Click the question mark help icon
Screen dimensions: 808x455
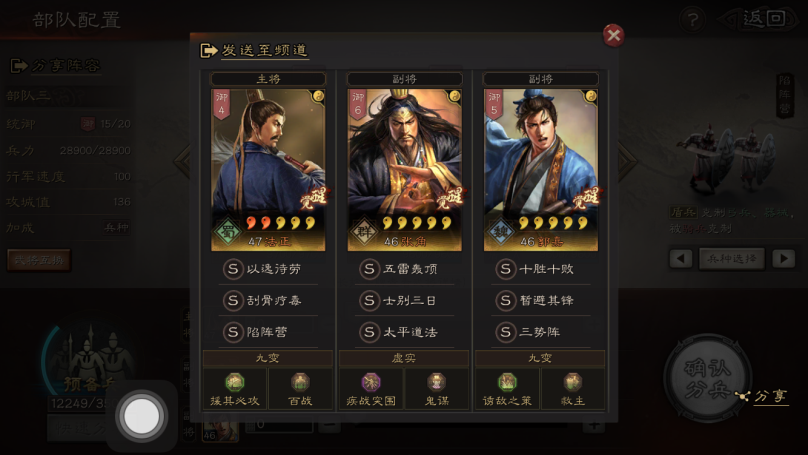[693, 20]
